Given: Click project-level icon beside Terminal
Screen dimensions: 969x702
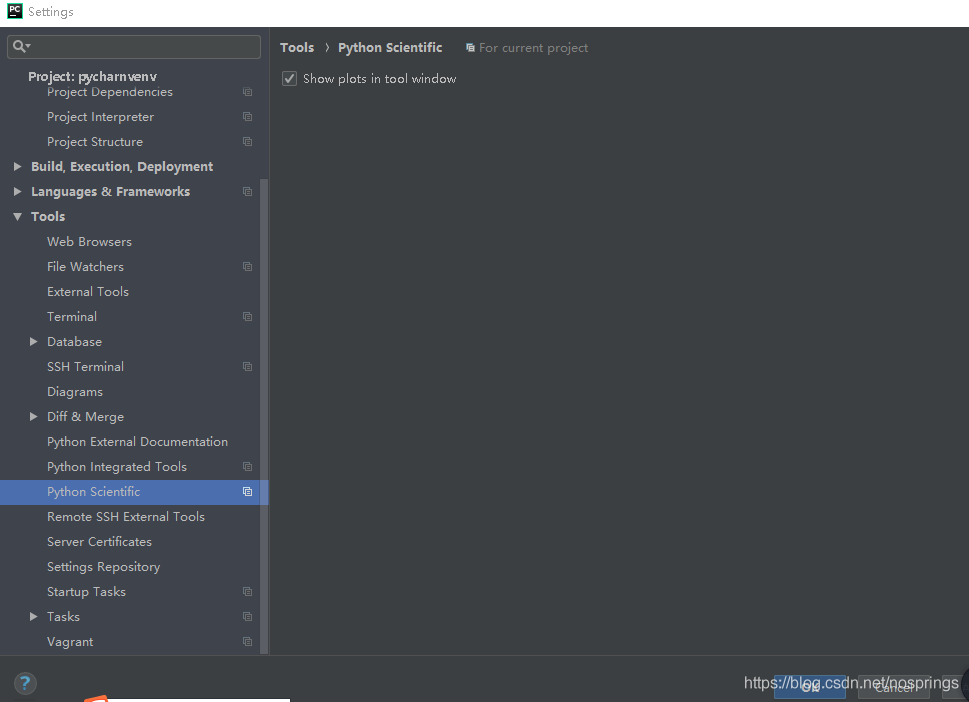Looking at the screenshot, I should (x=247, y=316).
